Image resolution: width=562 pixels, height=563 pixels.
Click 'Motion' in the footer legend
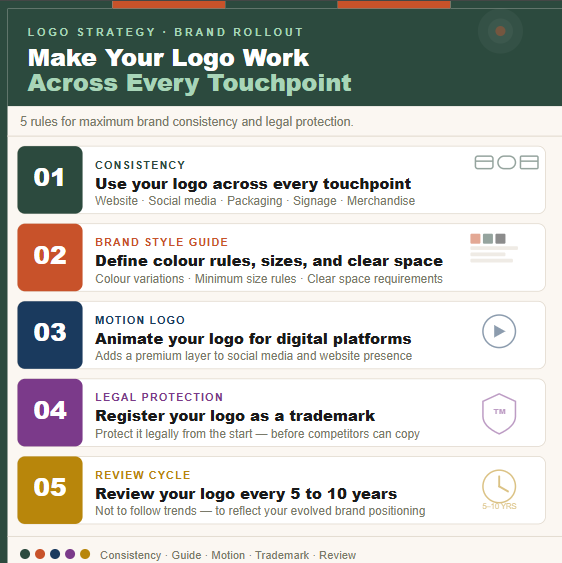click(228, 555)
